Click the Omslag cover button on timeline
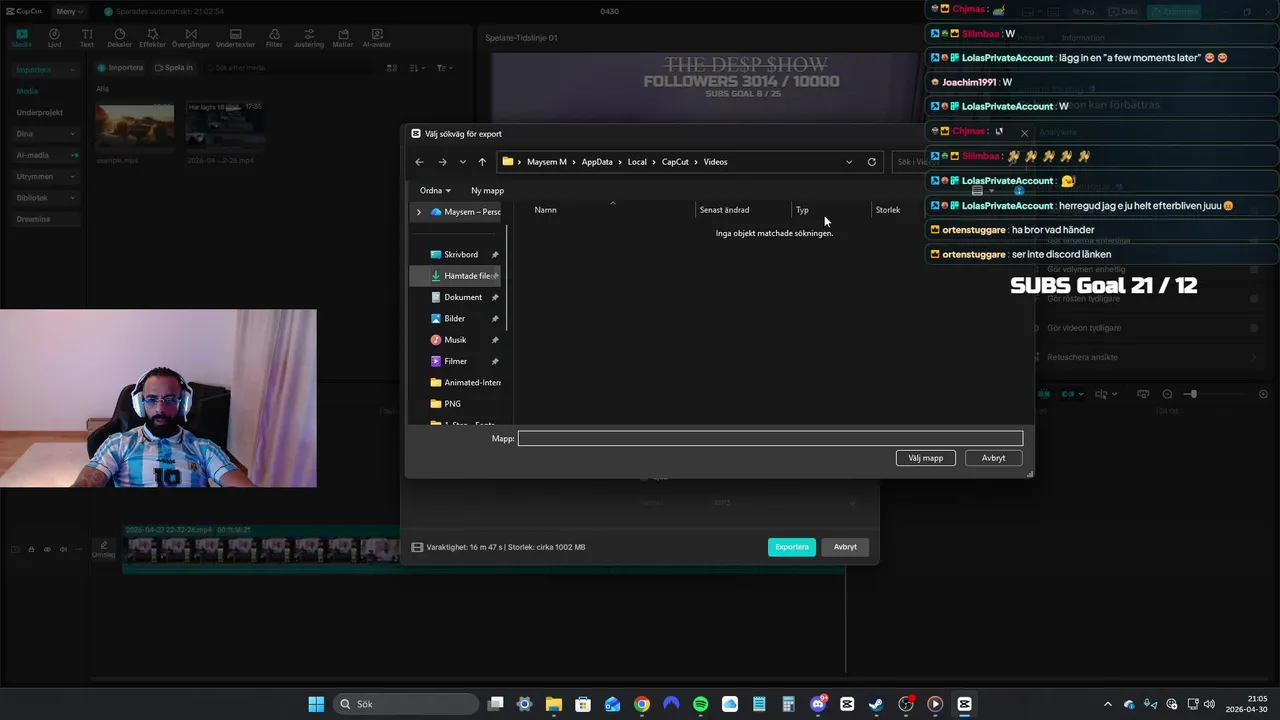 103,549
